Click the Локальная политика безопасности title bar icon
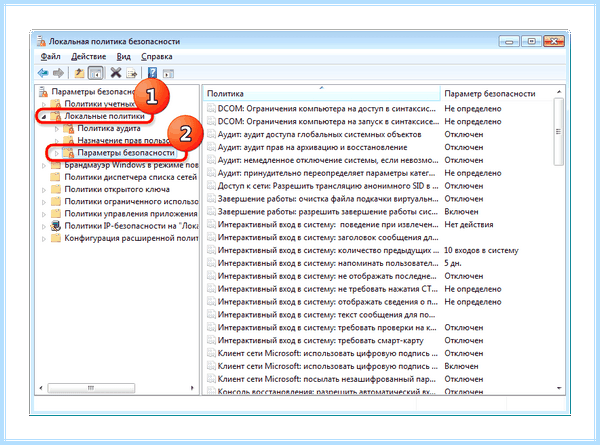Image resolution: width=600 pixels, height=445 pixels. point(41,41)
